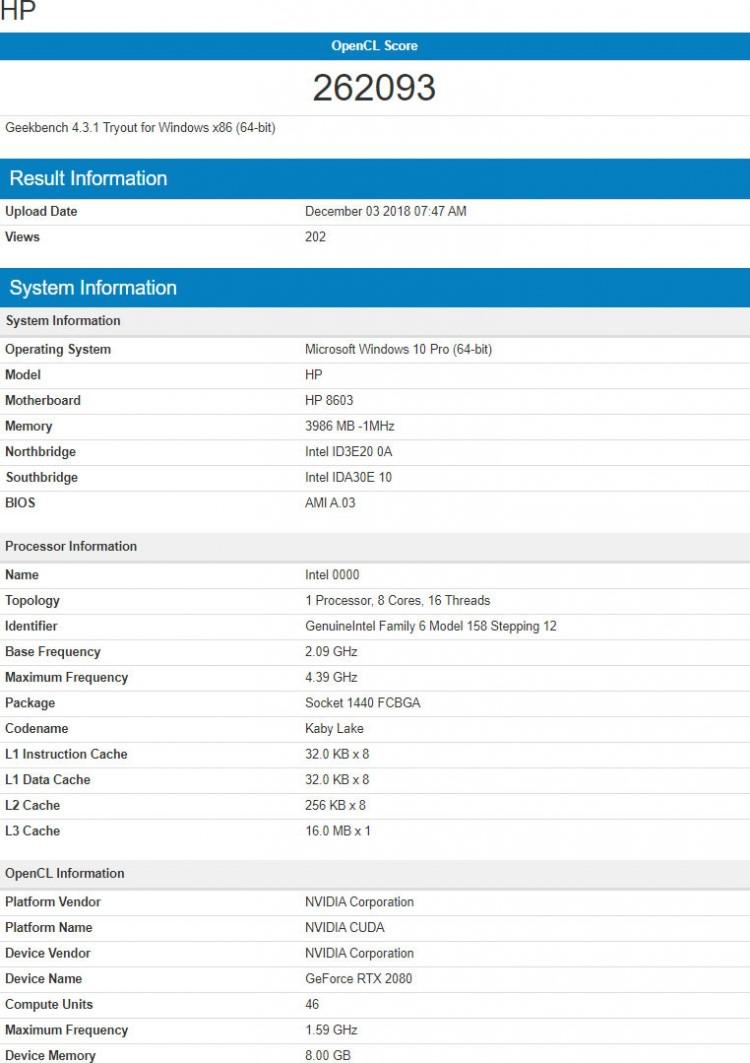Viewport: 750px width, 1063px height.
Task: Click the Topology row value
Action: 397,601
